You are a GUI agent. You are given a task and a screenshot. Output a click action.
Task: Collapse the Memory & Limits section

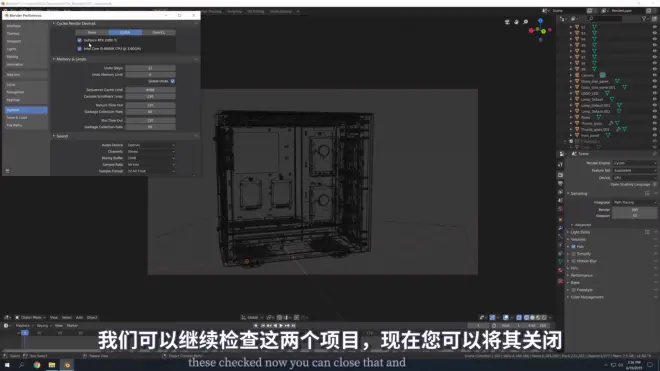(x=70, y=59)
